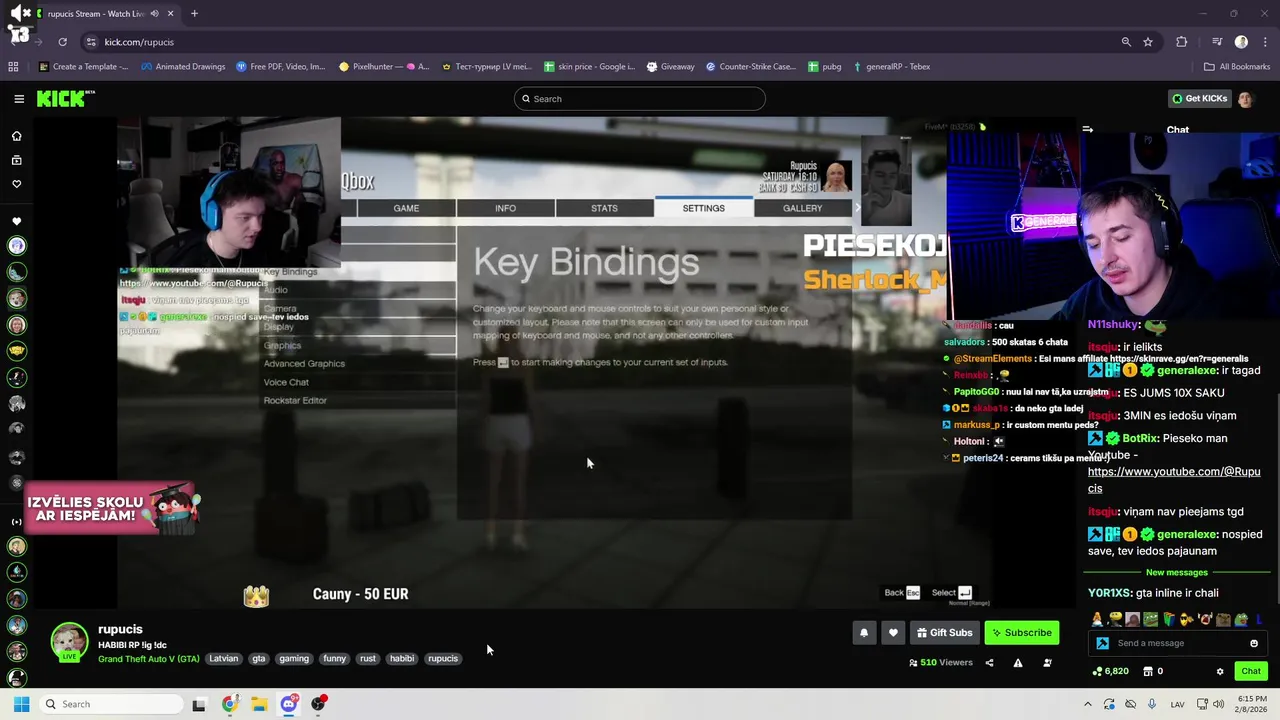Open Windows Start menu
1280x720 pixels.
(21, 704)
